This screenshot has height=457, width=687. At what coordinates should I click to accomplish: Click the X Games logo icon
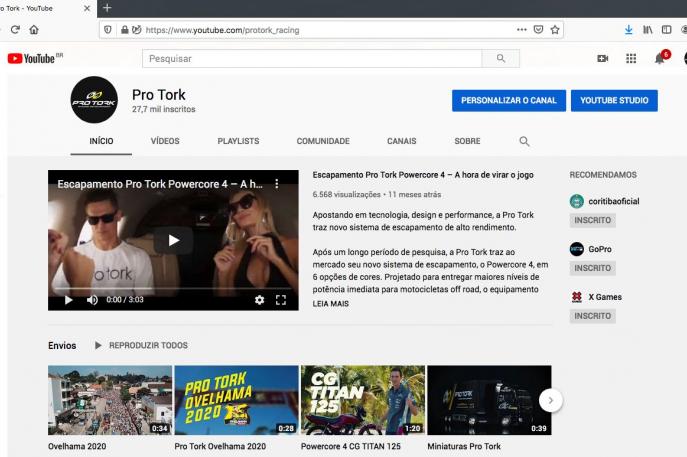coord(577,297)
